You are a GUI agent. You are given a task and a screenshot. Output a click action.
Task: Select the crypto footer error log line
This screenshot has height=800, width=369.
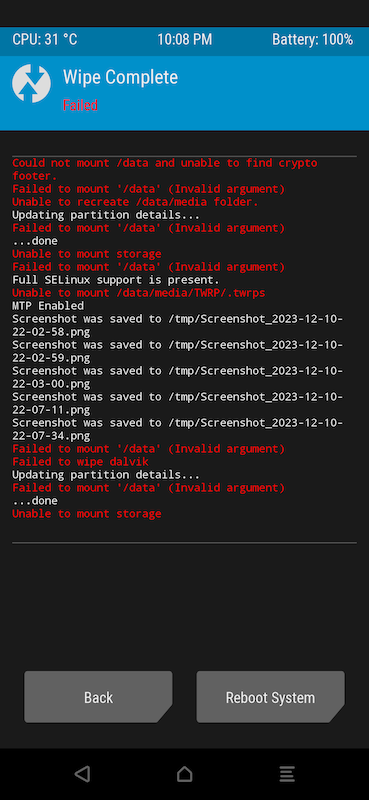point(165,169)
